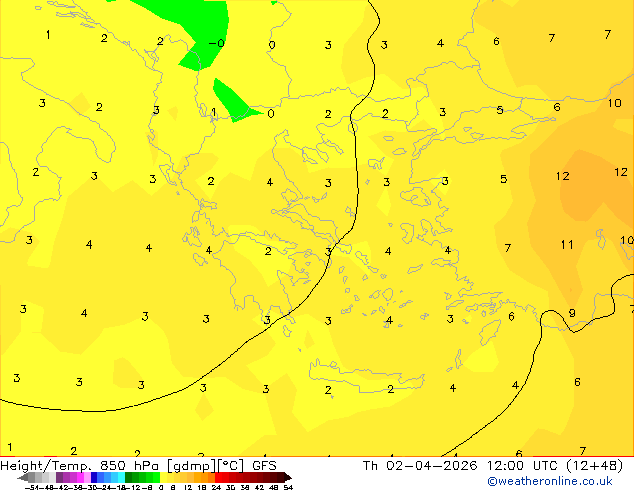The image size is (634, 490).
Task: Click the map title 'Height/Temp. 850 hPa'
Action: click(79, 466)
